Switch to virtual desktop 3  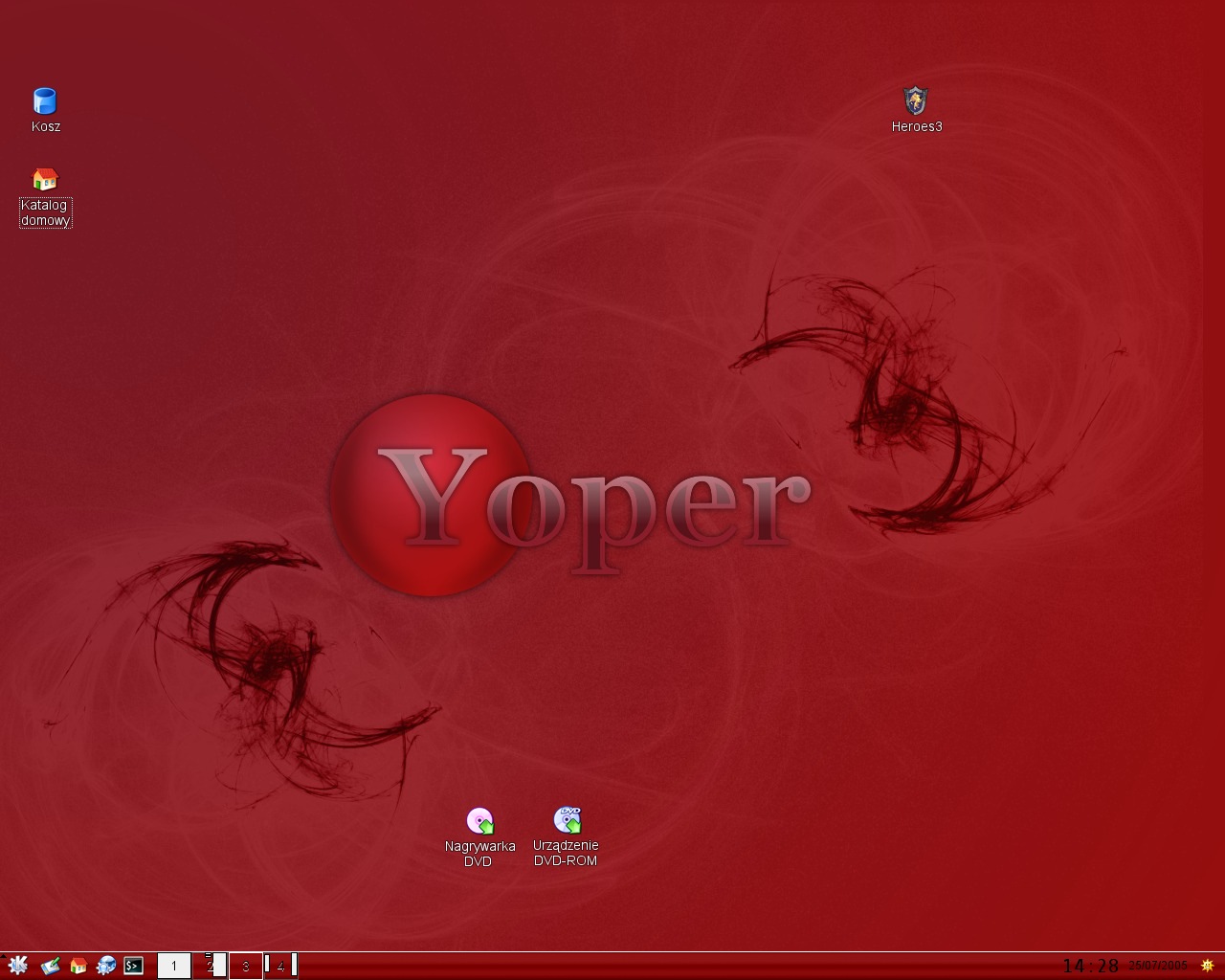245,966
